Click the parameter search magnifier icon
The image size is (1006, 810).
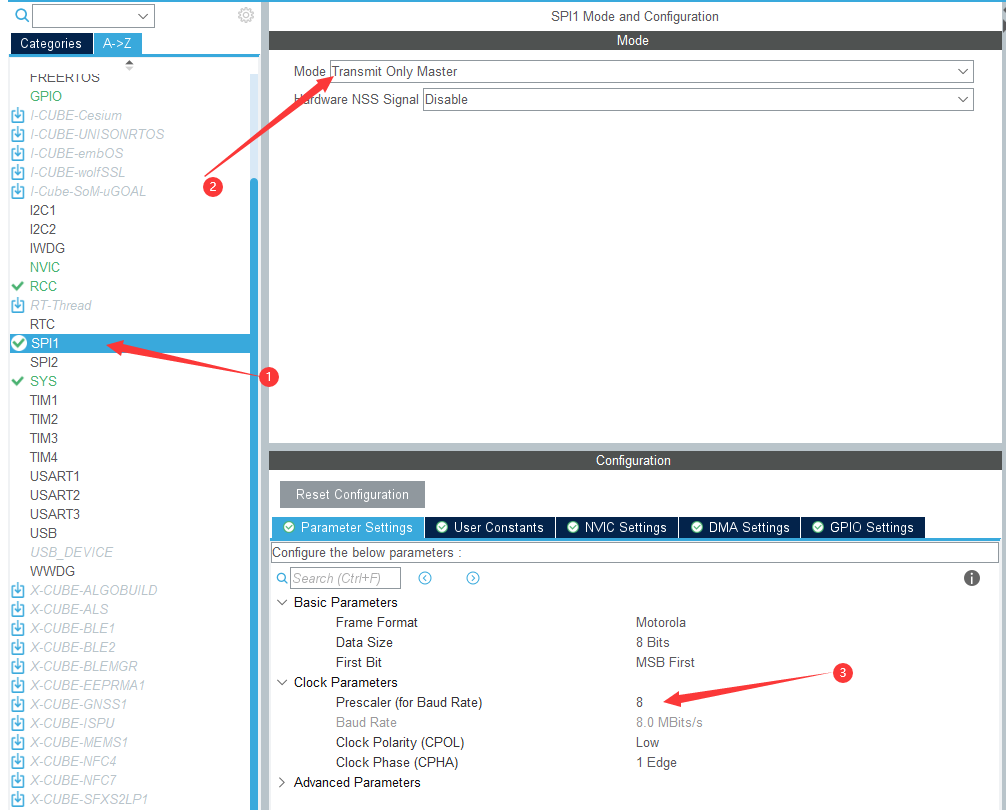click(x=282, y=578)
